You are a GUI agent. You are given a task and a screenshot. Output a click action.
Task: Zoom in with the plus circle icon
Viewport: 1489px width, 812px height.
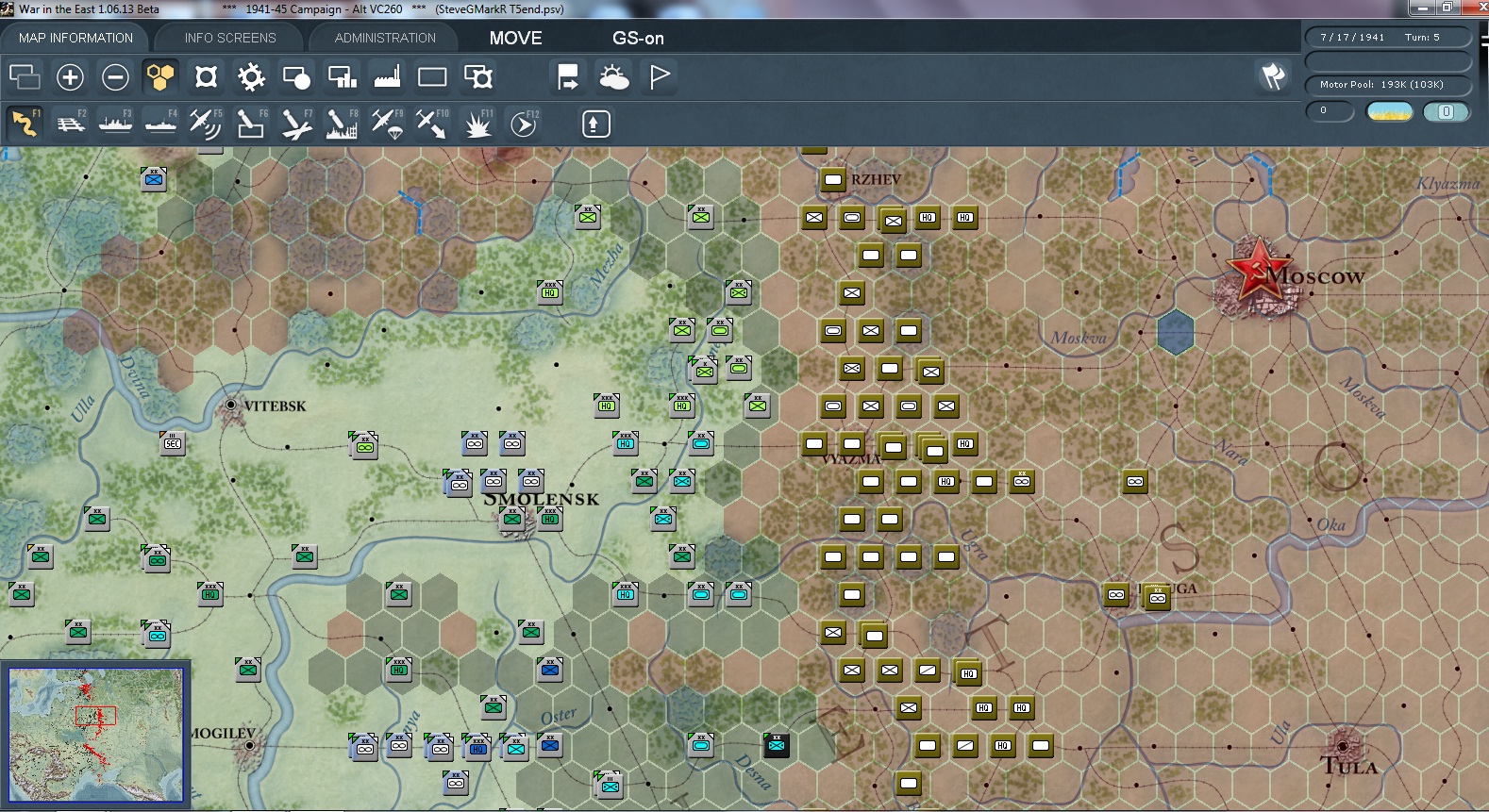pyautogui.click(x=70, y=76)
